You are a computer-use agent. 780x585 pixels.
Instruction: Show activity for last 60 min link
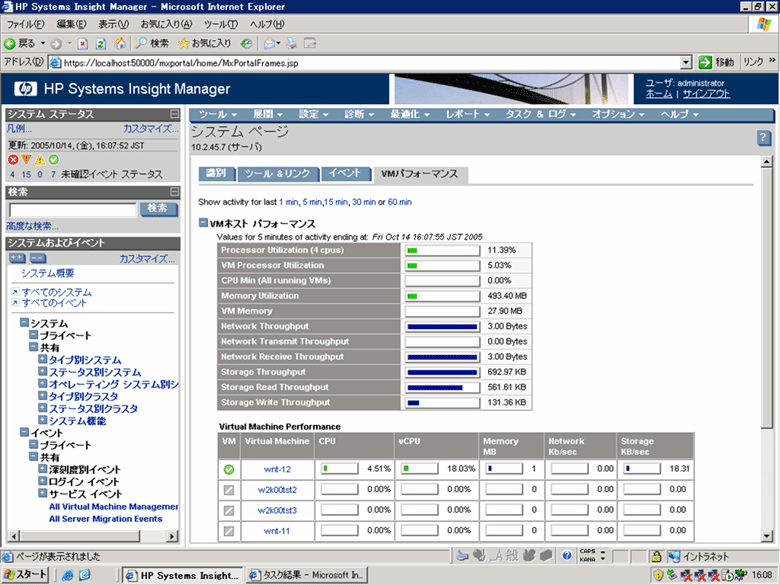399,202
